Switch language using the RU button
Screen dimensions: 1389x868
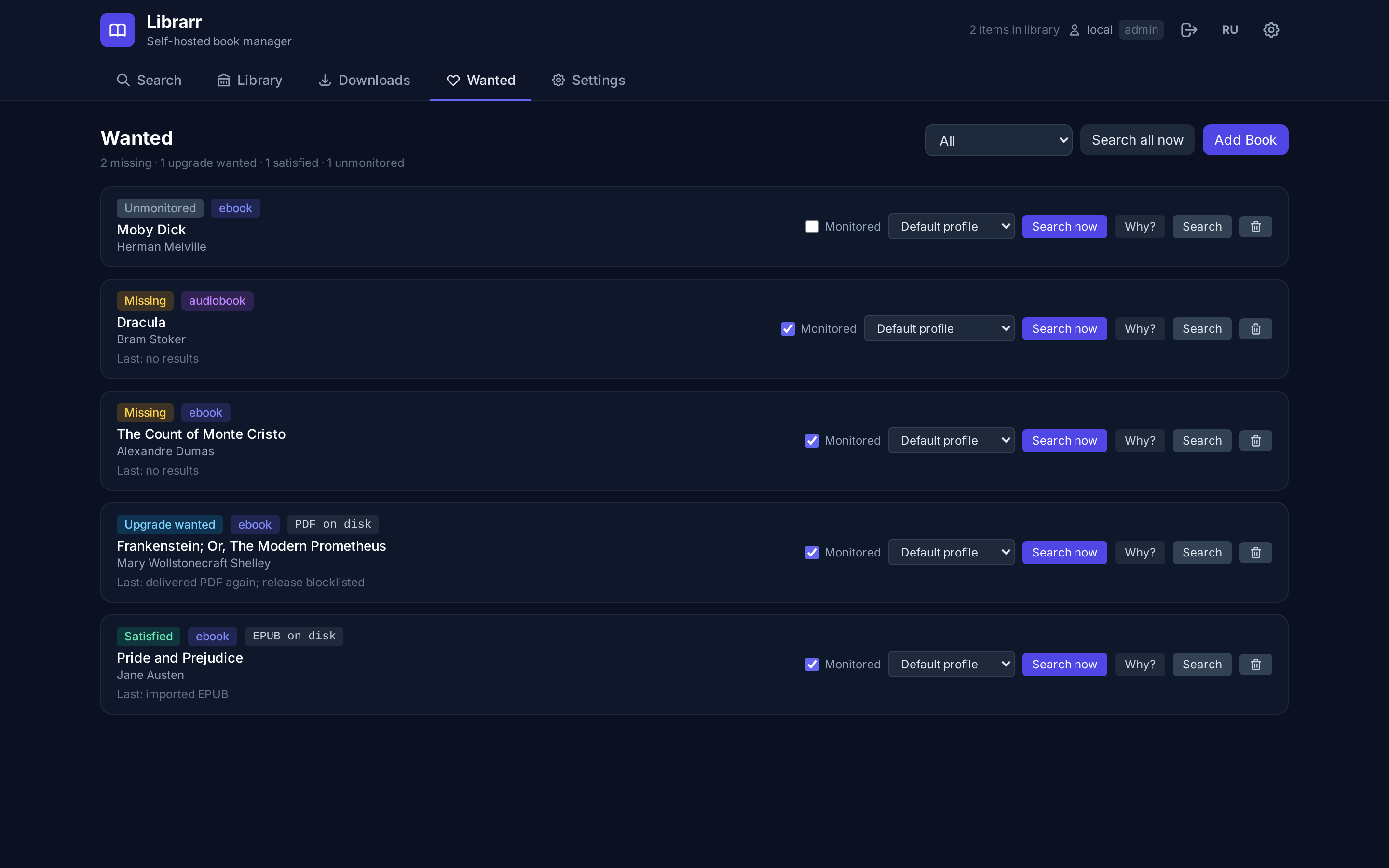pos(1229,30)
